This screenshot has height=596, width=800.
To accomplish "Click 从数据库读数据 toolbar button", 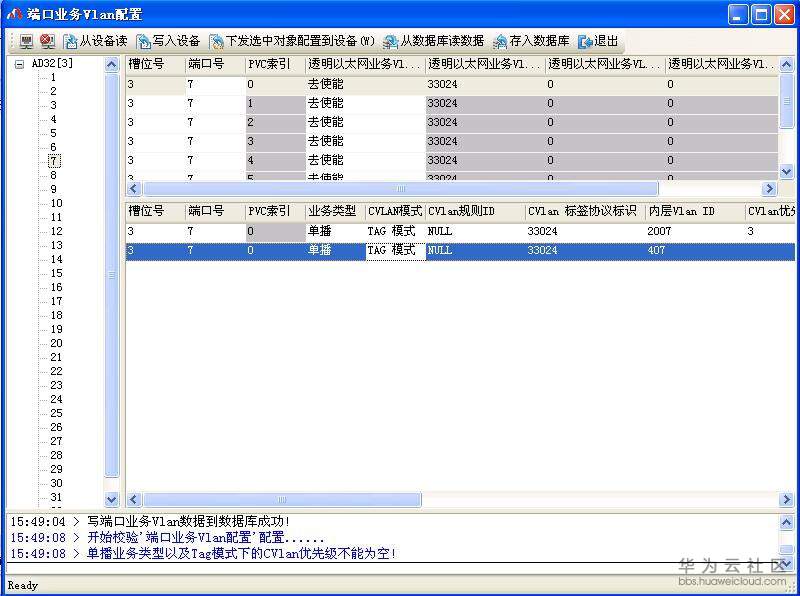I will click(x=434, y=41).
